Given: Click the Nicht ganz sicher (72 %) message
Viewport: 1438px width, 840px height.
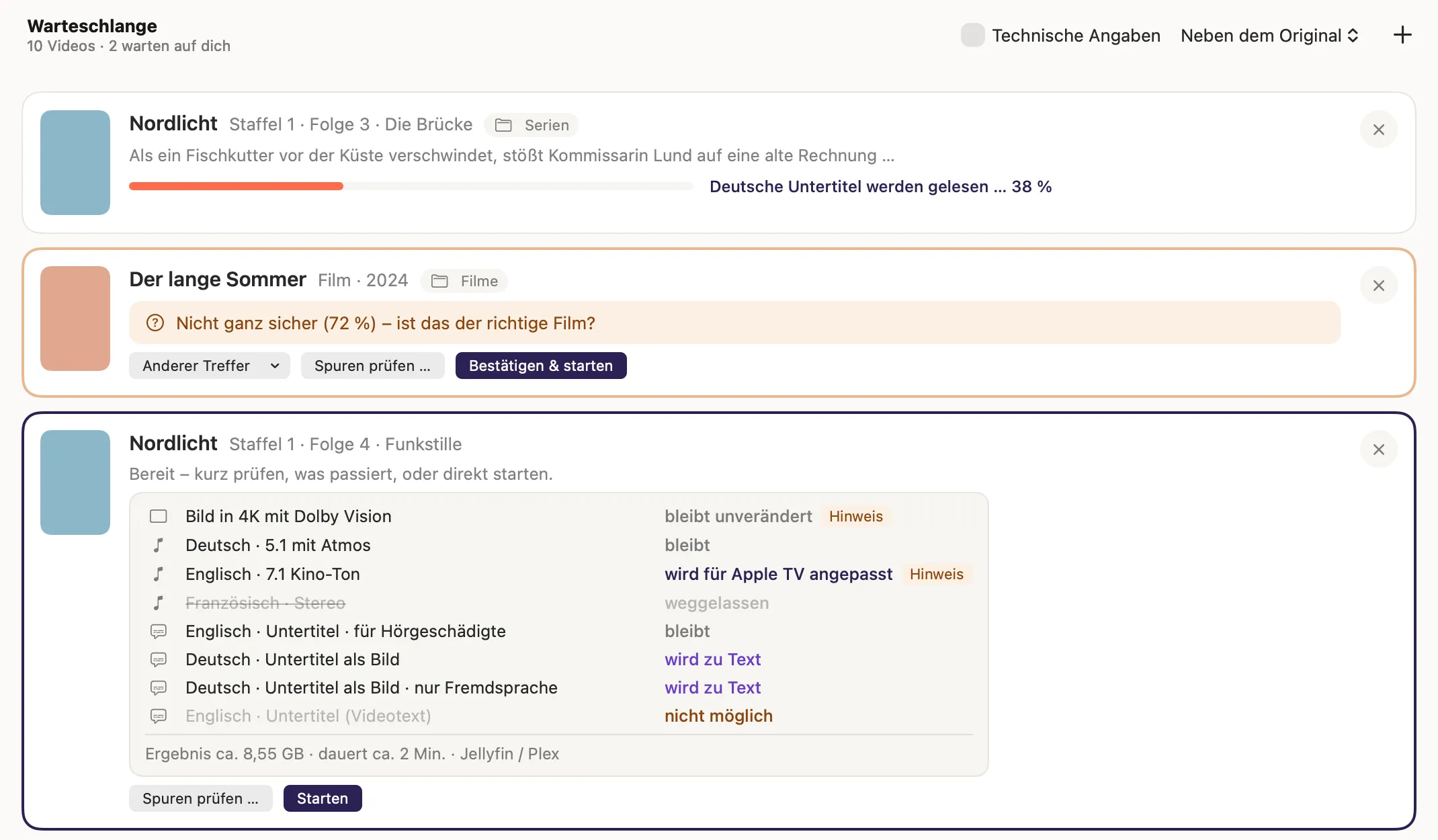Looking at the screenshot, I should pyautogui.click(x=386, y=323).
